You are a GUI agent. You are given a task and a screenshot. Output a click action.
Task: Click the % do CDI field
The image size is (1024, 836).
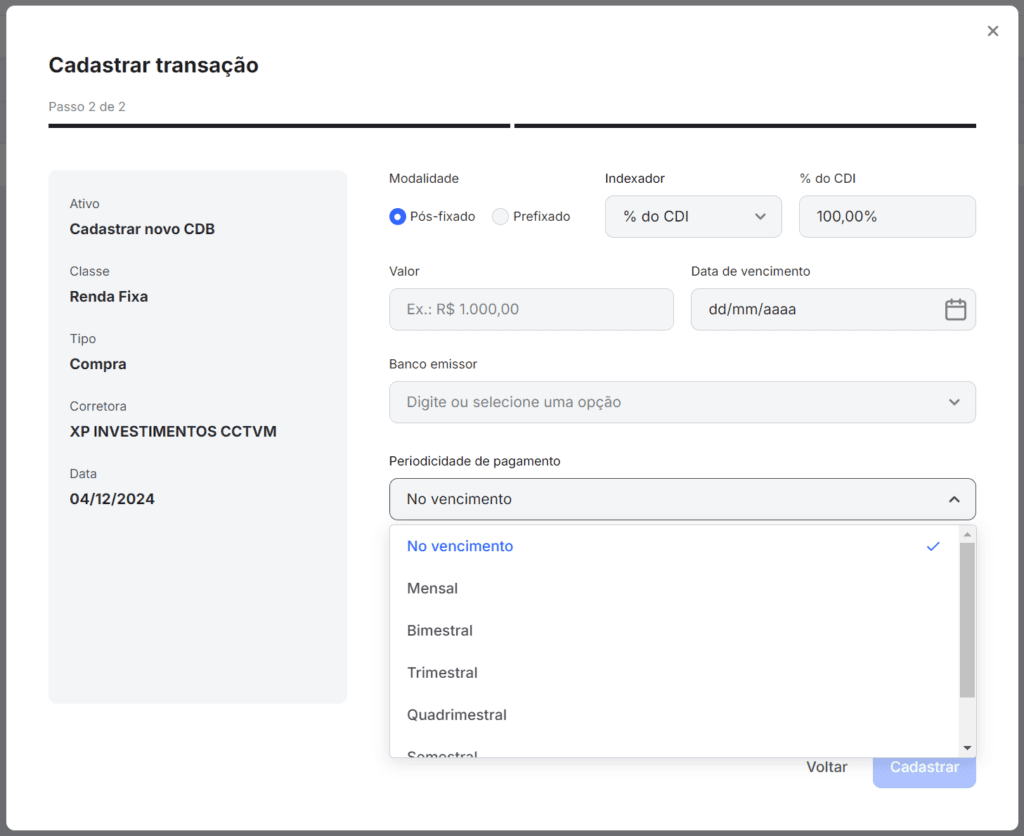click(x=887, y=217)
